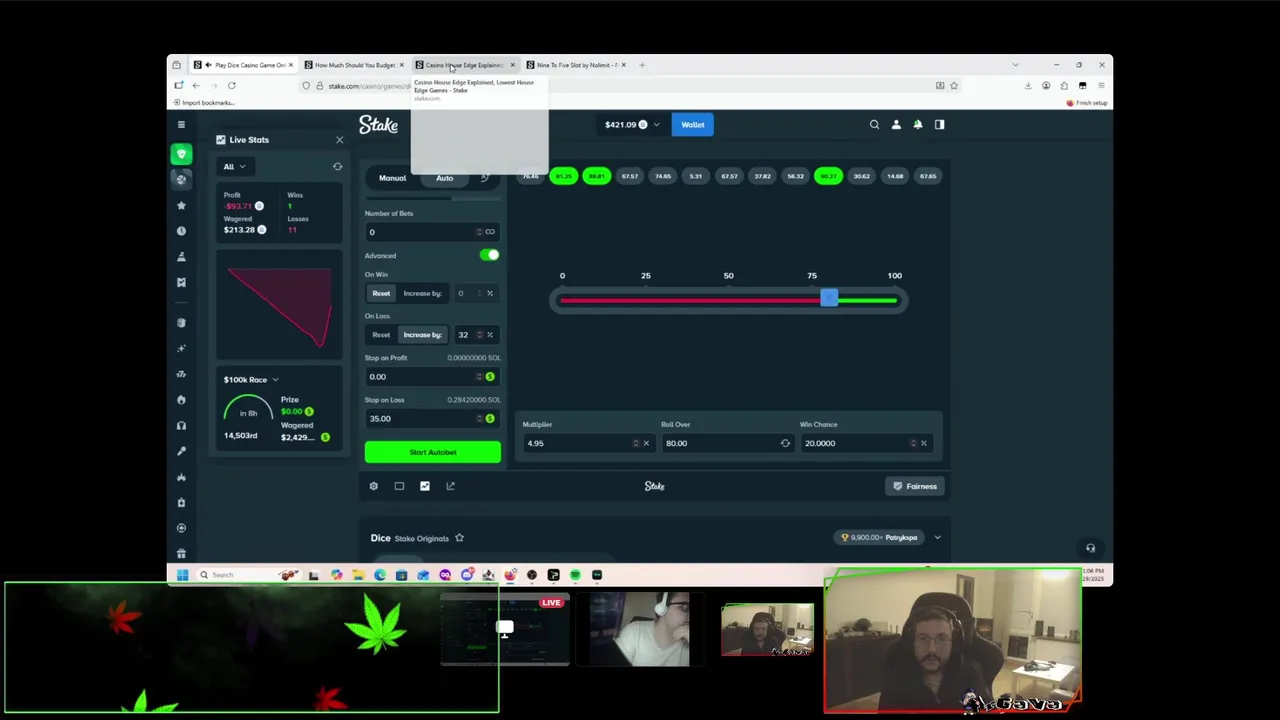
Task: Bookmark this page with star icon
Action: 954,86
